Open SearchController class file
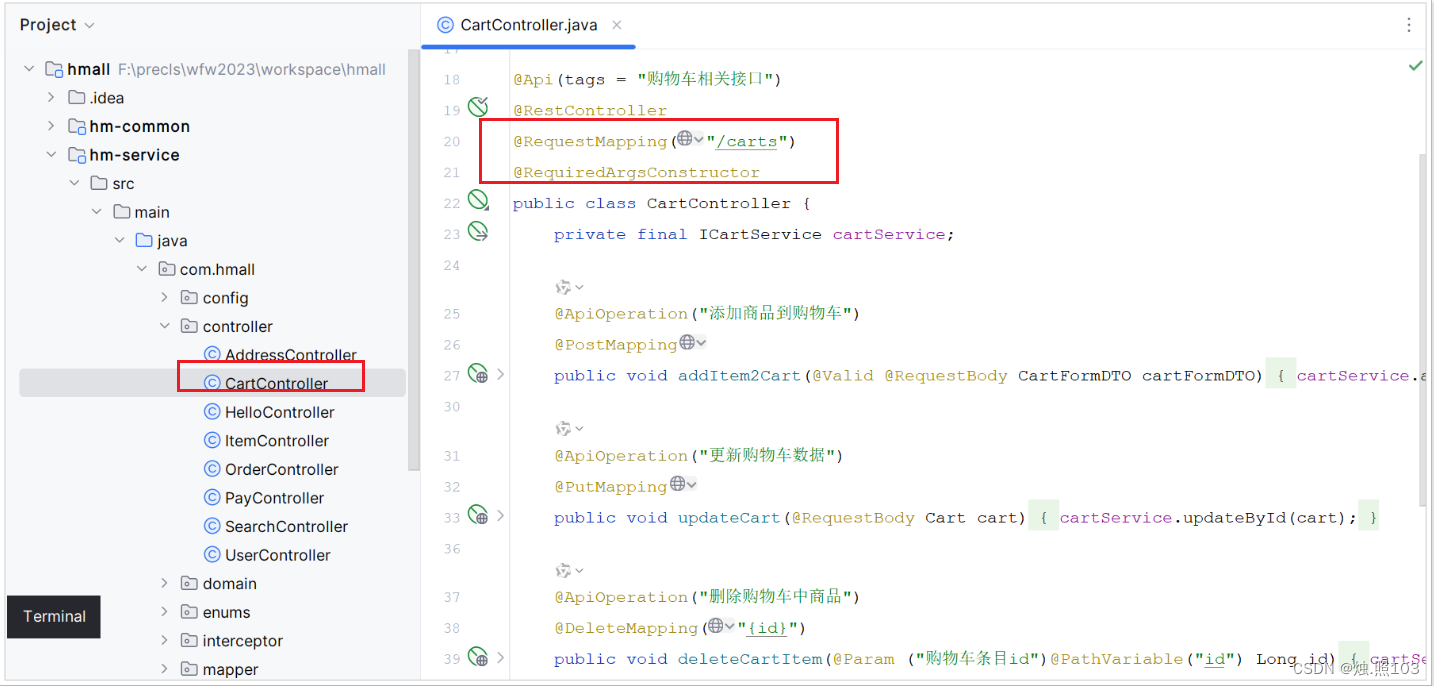Image resolution: width=1434 pixels, height=686 pixels. (x=286, y=526)
